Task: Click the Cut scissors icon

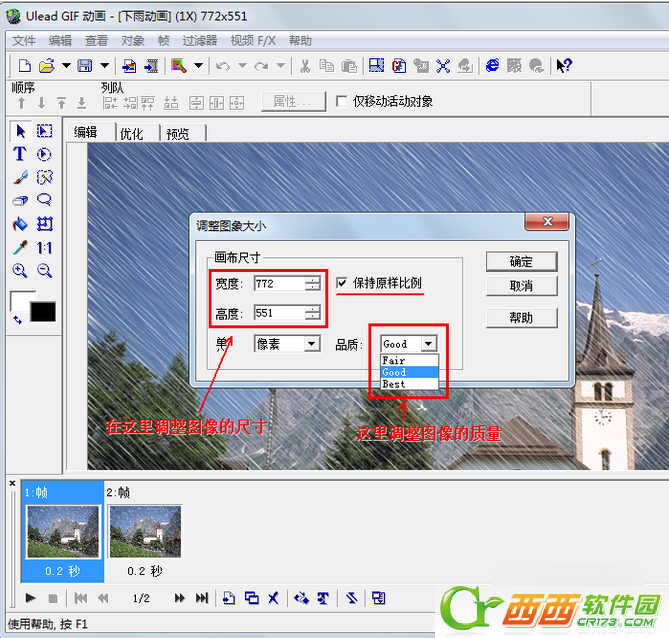Action: coord(305,66)
